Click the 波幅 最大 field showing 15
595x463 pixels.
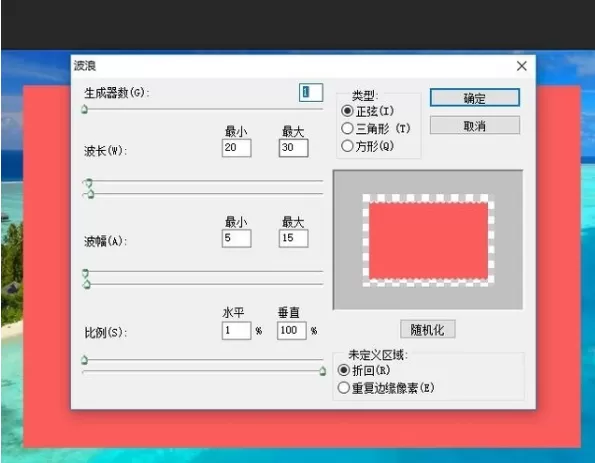point(293,238)
